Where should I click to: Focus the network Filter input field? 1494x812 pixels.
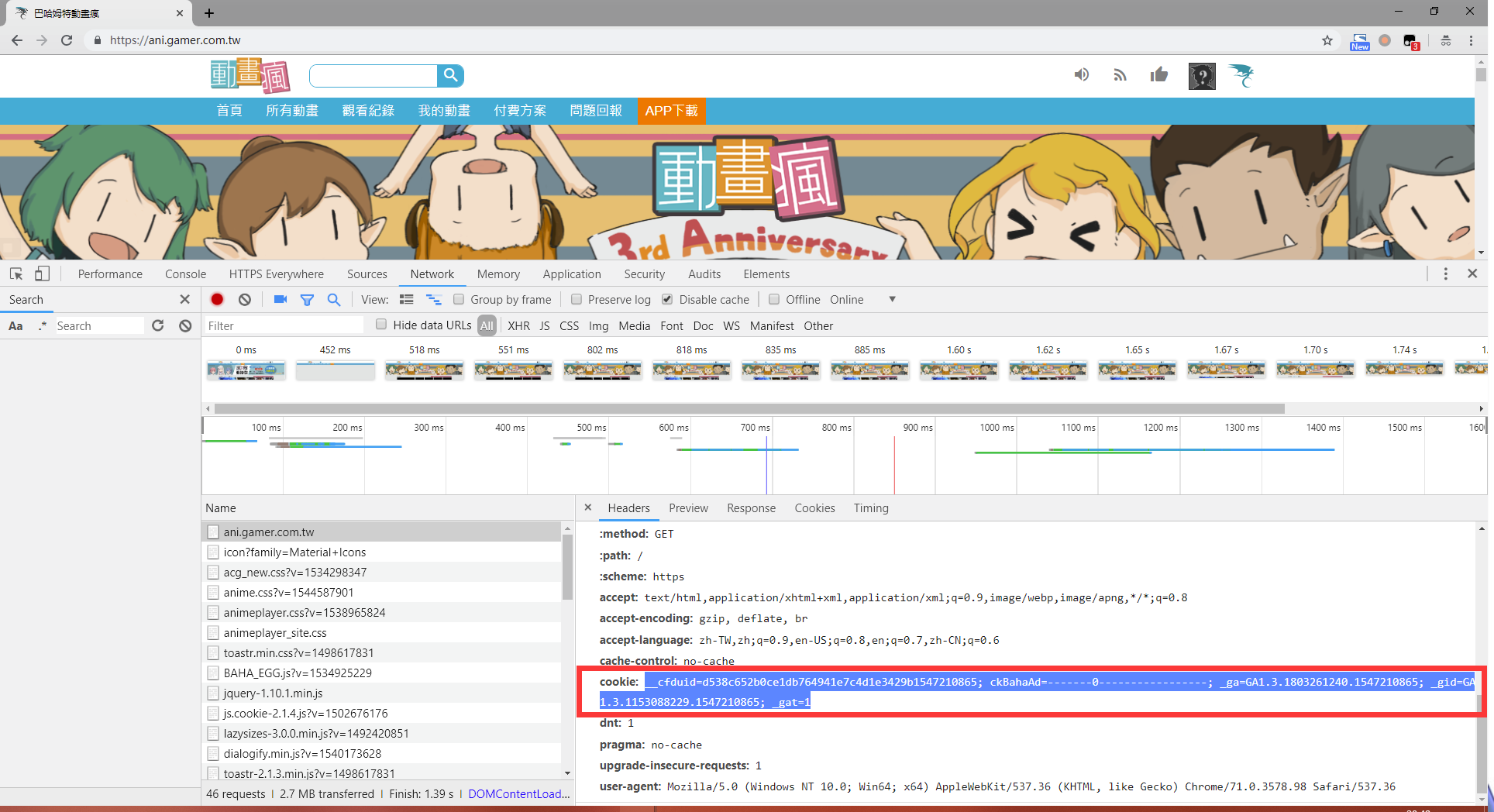point(284,326)
